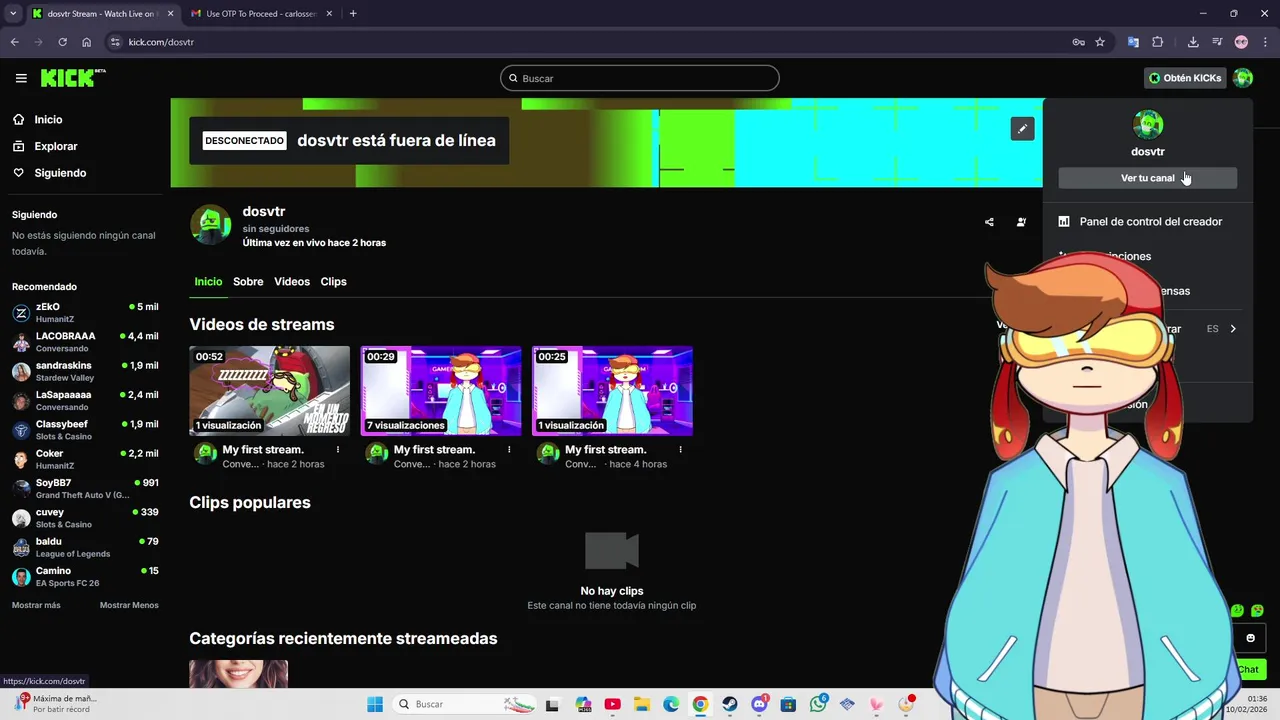Open File Explorer from the taskbar
The width and height of the screenshot is (1280, 720).
click(642, 704)
